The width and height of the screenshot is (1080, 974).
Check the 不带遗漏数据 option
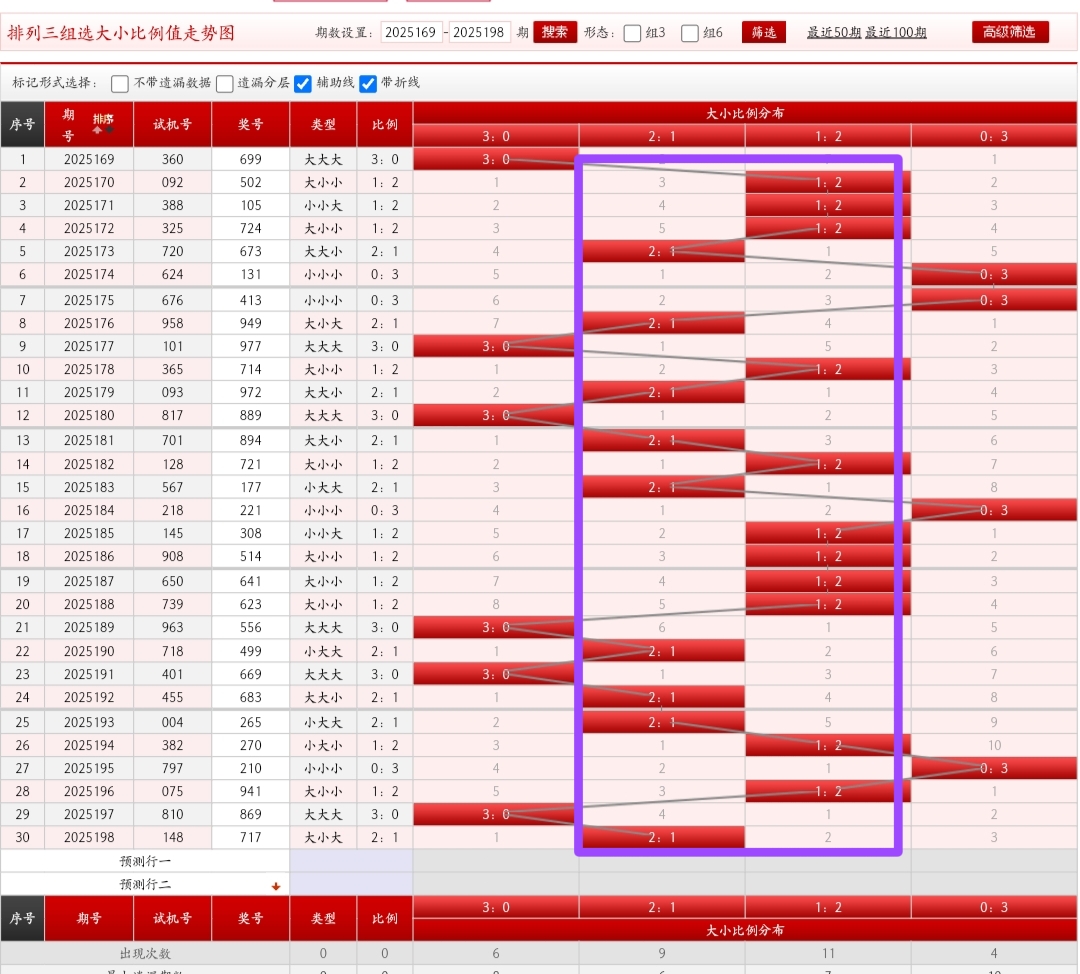[x=120, y=83]
